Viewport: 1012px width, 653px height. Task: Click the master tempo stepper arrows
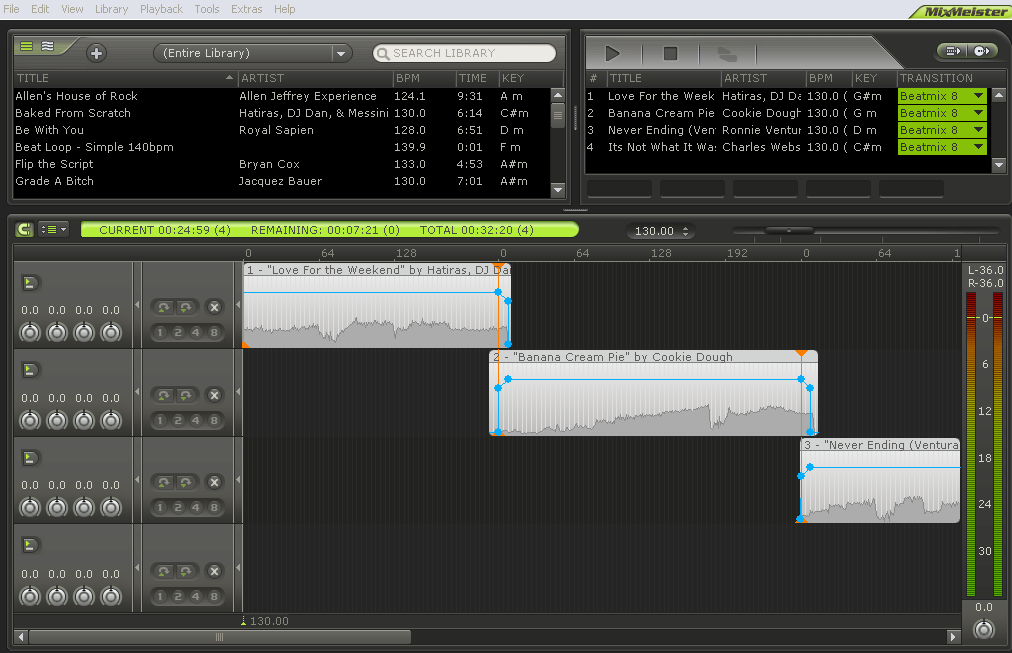click(x=685, y=231)
